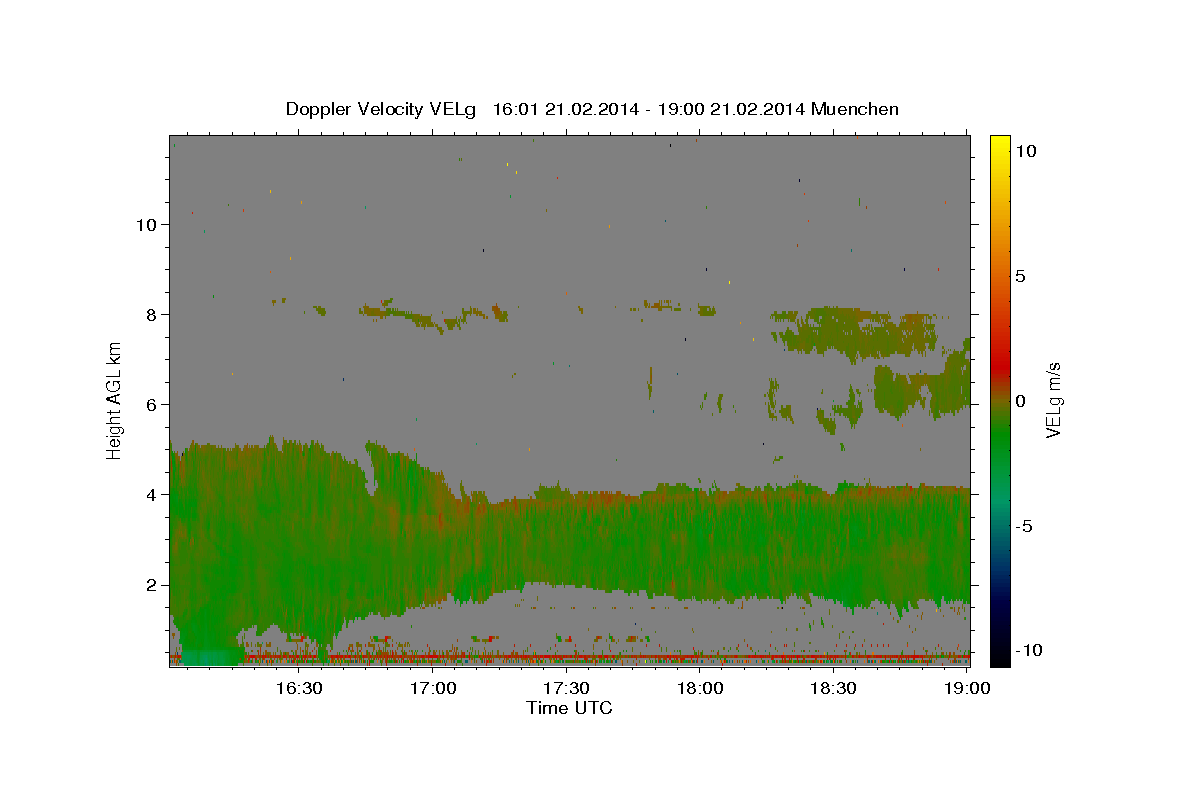
Task: Click the 18:00 time tick label
Action: (x=701, y=689)
